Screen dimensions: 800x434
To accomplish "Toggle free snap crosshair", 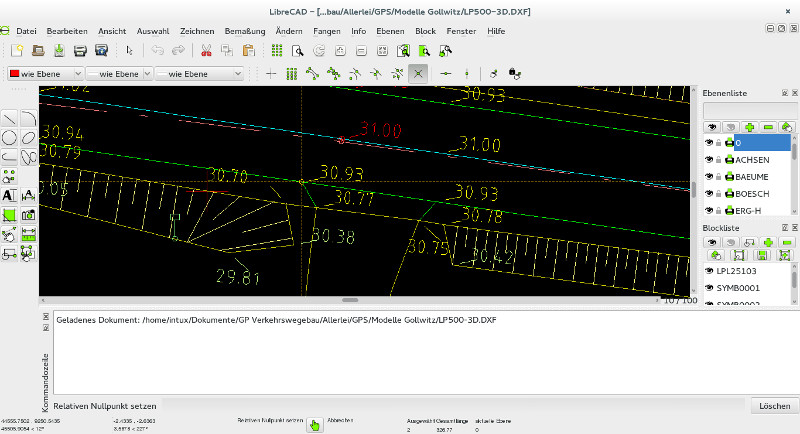I will pos(271,74).
